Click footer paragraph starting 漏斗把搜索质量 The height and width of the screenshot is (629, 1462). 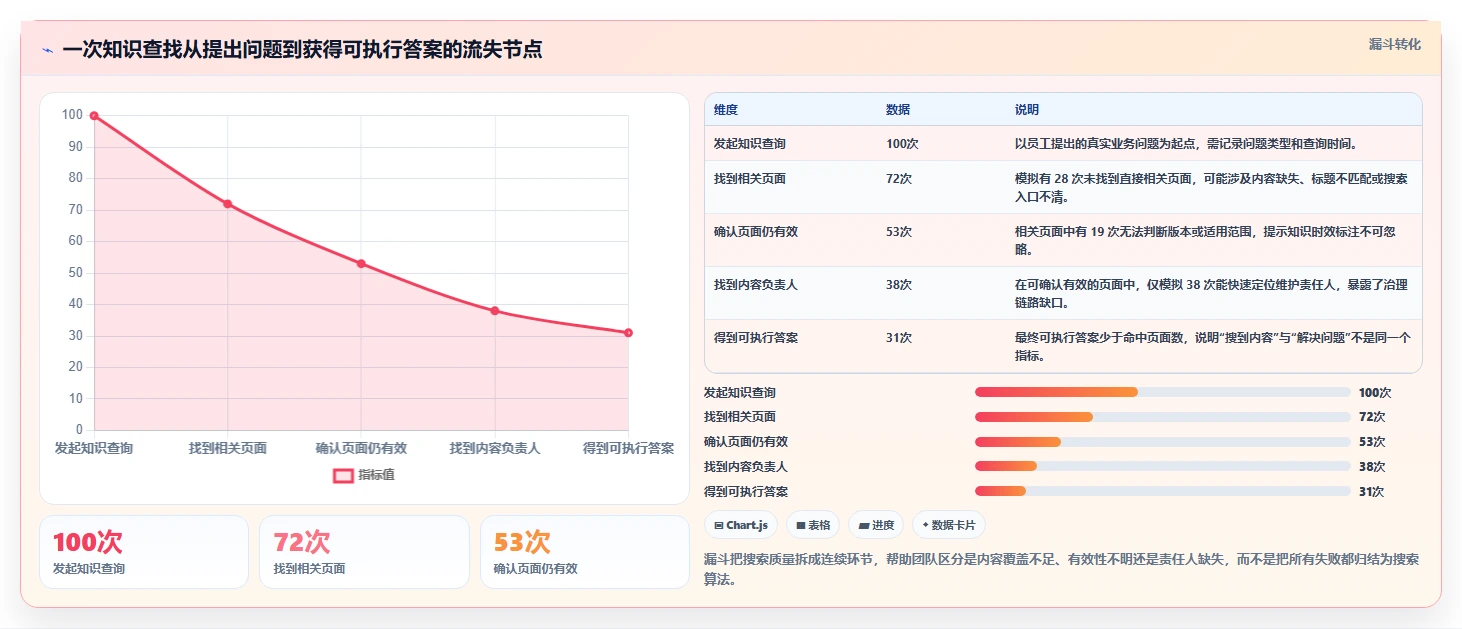coord(1062,569)
